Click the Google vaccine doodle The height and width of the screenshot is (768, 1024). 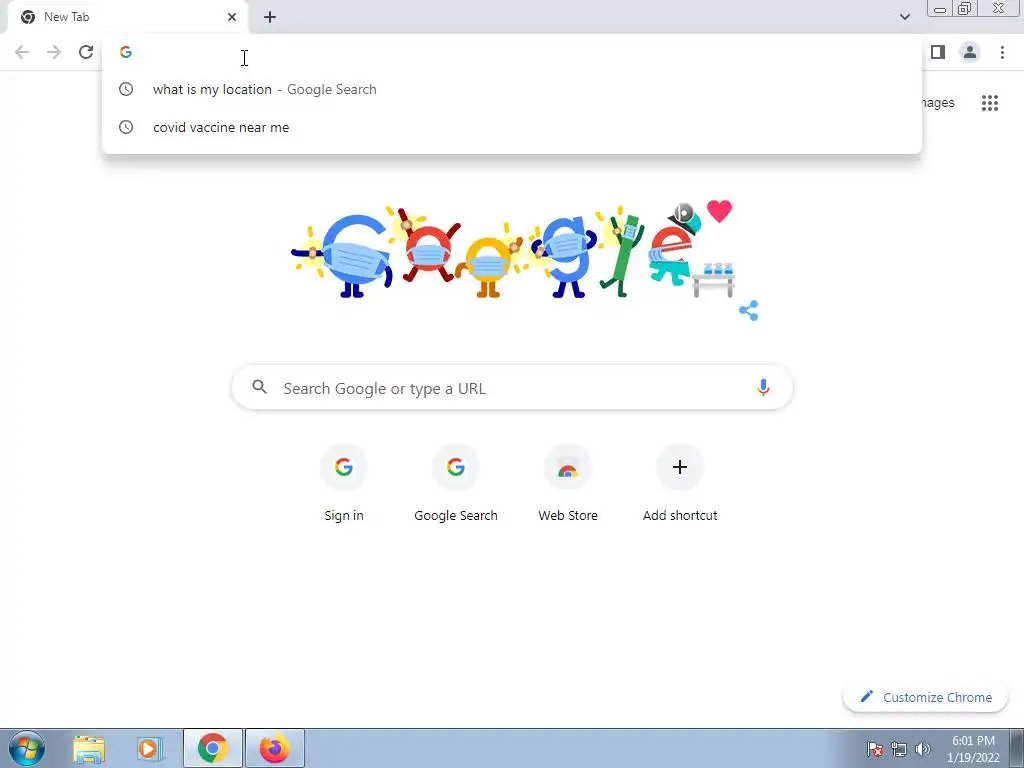point(513,251)
